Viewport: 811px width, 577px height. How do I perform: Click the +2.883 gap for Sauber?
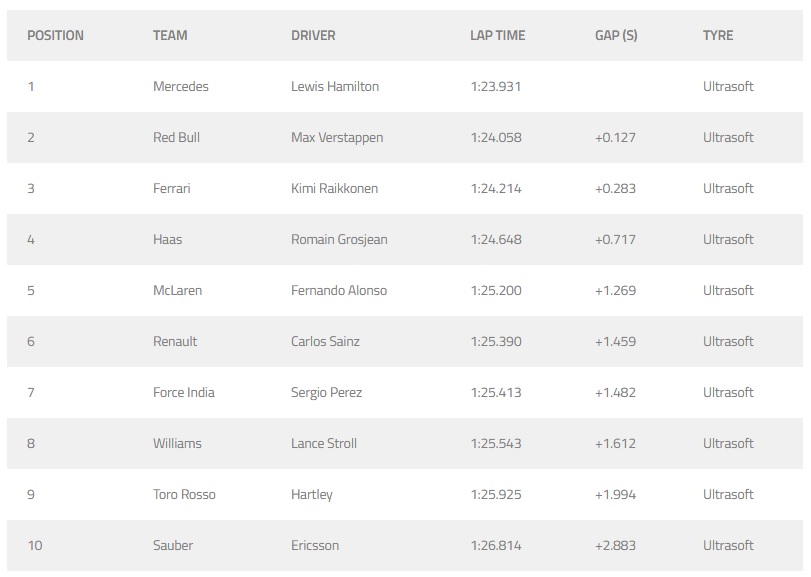615,545
